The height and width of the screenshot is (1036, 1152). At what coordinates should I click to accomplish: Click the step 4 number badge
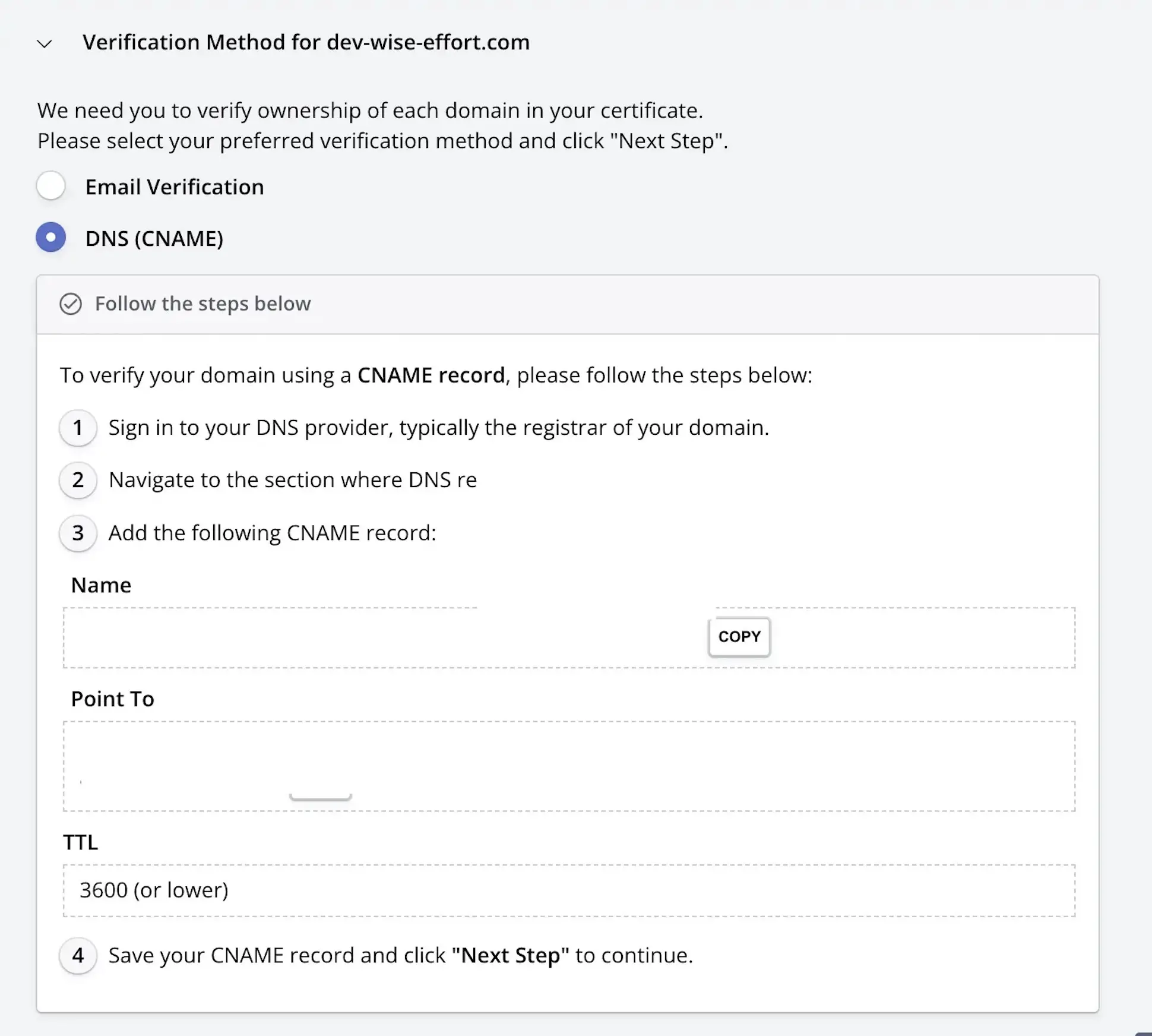[x=78, y=955]
